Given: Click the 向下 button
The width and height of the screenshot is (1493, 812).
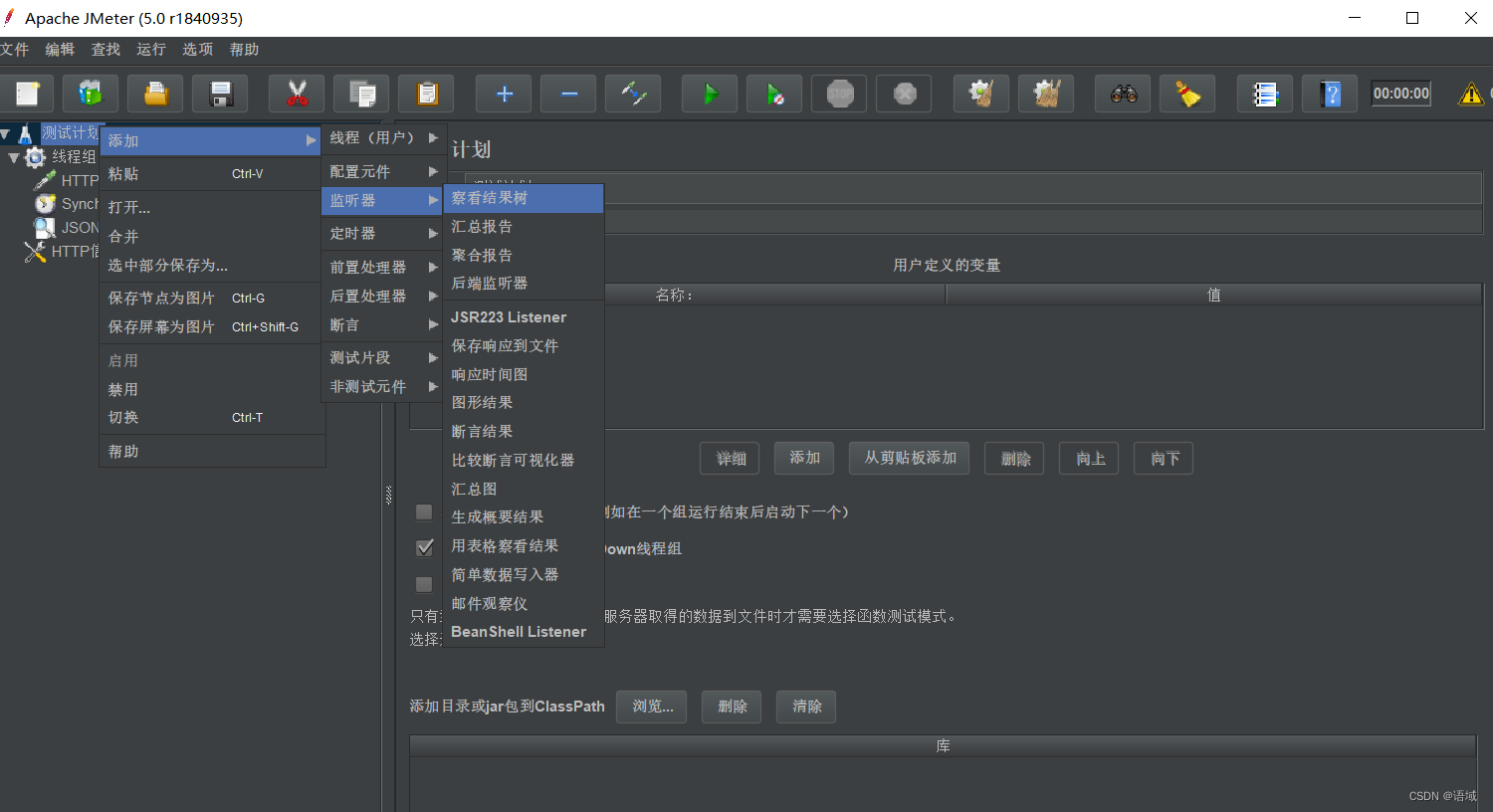Looking at the screenshot, I should (x=1165, y=458).
